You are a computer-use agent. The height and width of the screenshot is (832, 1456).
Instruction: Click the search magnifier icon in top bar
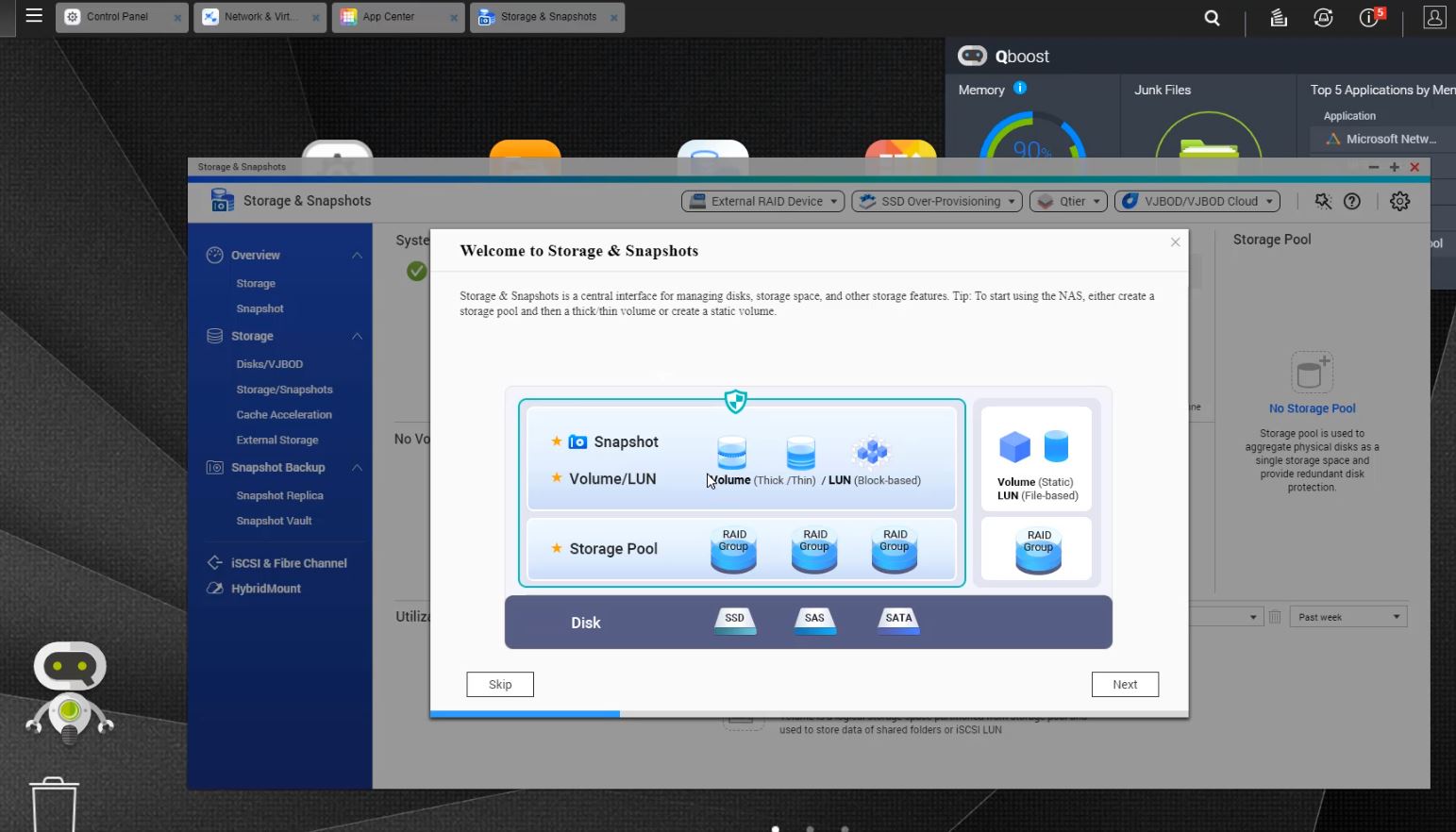(x=1213, y=18)
